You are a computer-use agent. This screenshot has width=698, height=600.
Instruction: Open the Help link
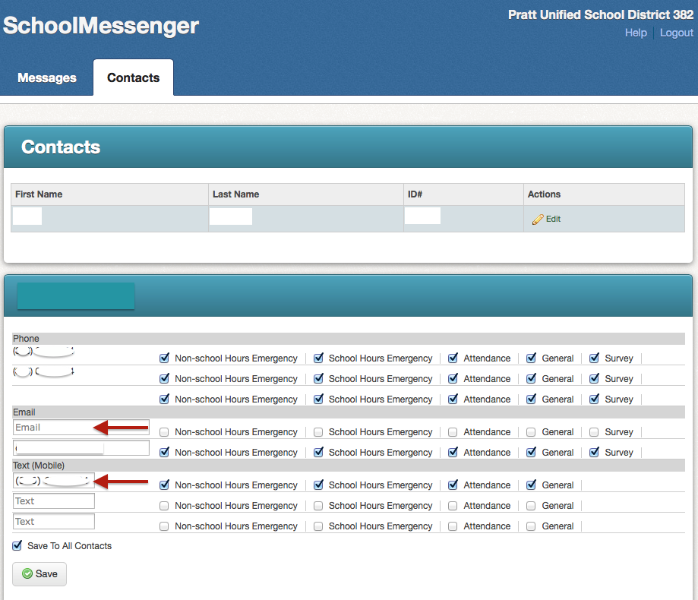click(x=636, y=33)
